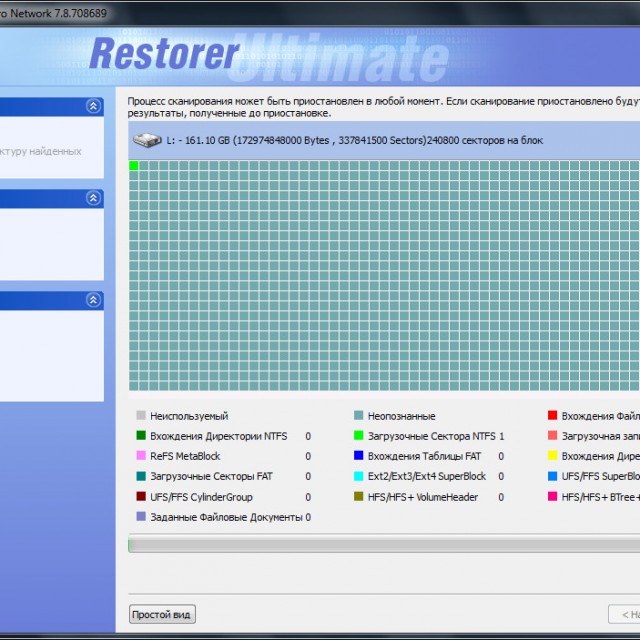
Task: Click the red Вхождения Файл legend swatch
Action: coord(552,416)
